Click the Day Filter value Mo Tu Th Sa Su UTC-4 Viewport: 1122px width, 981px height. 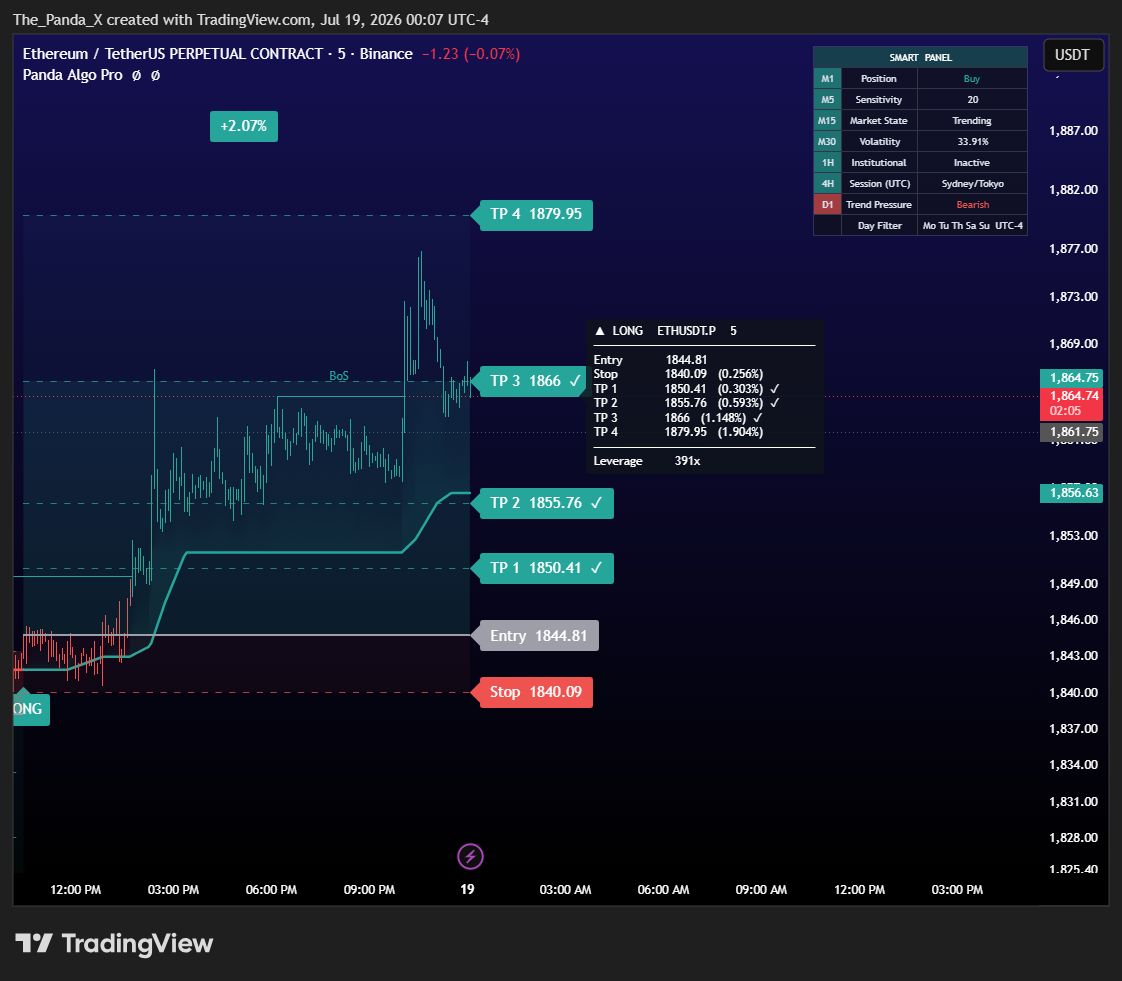(x=972, y=225)
